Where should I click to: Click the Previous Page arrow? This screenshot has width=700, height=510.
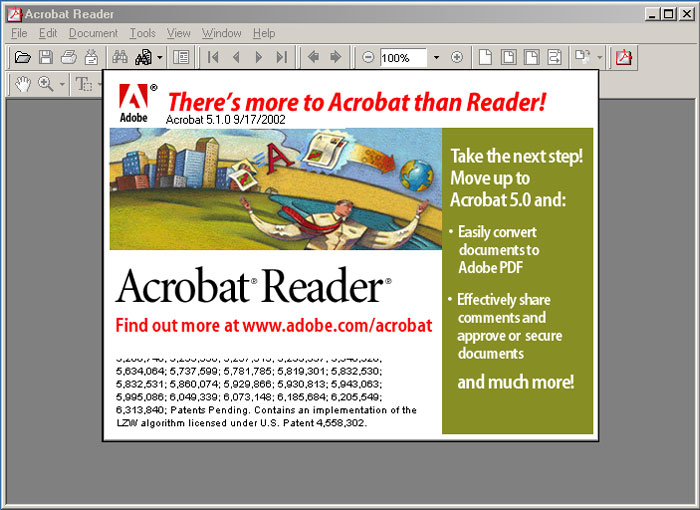point(236,57)
